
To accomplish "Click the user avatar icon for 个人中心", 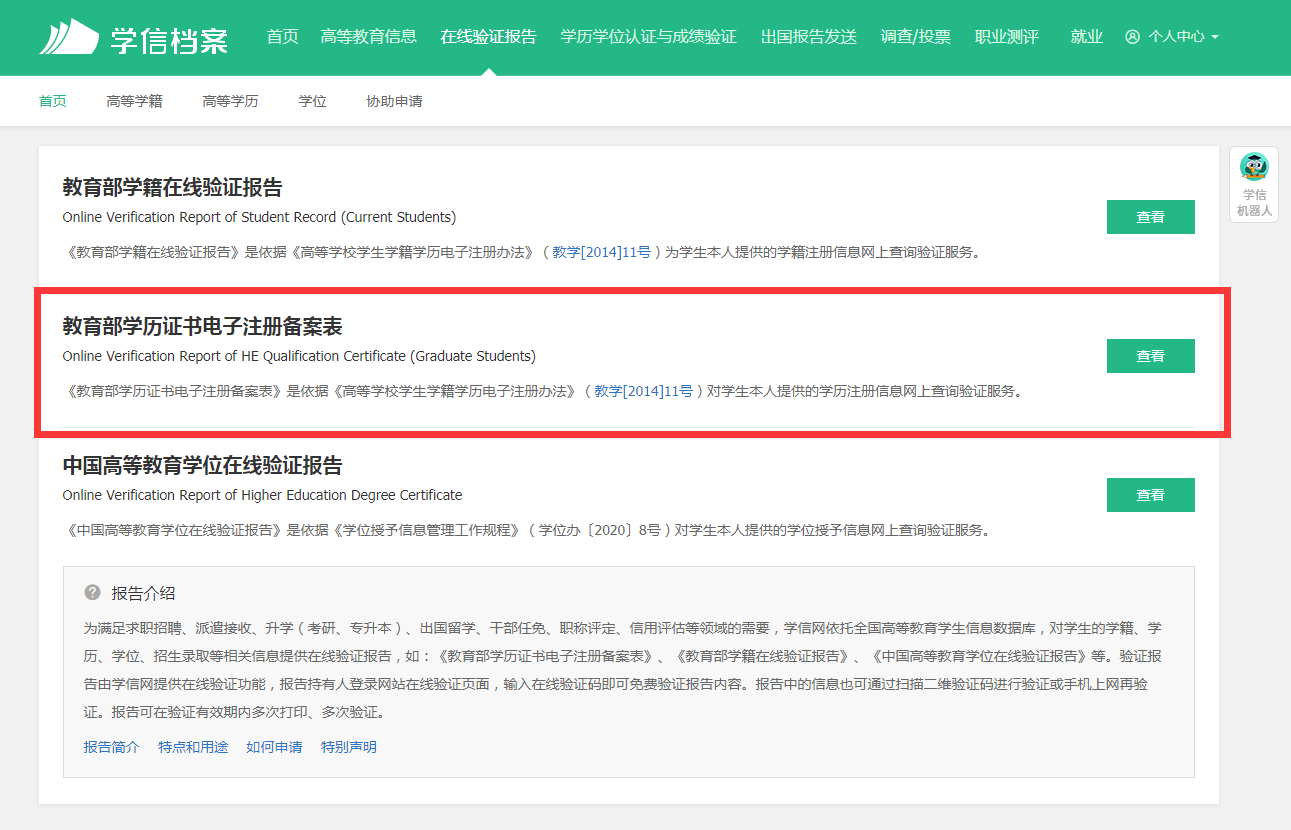I will click(x=1132, y=37).
